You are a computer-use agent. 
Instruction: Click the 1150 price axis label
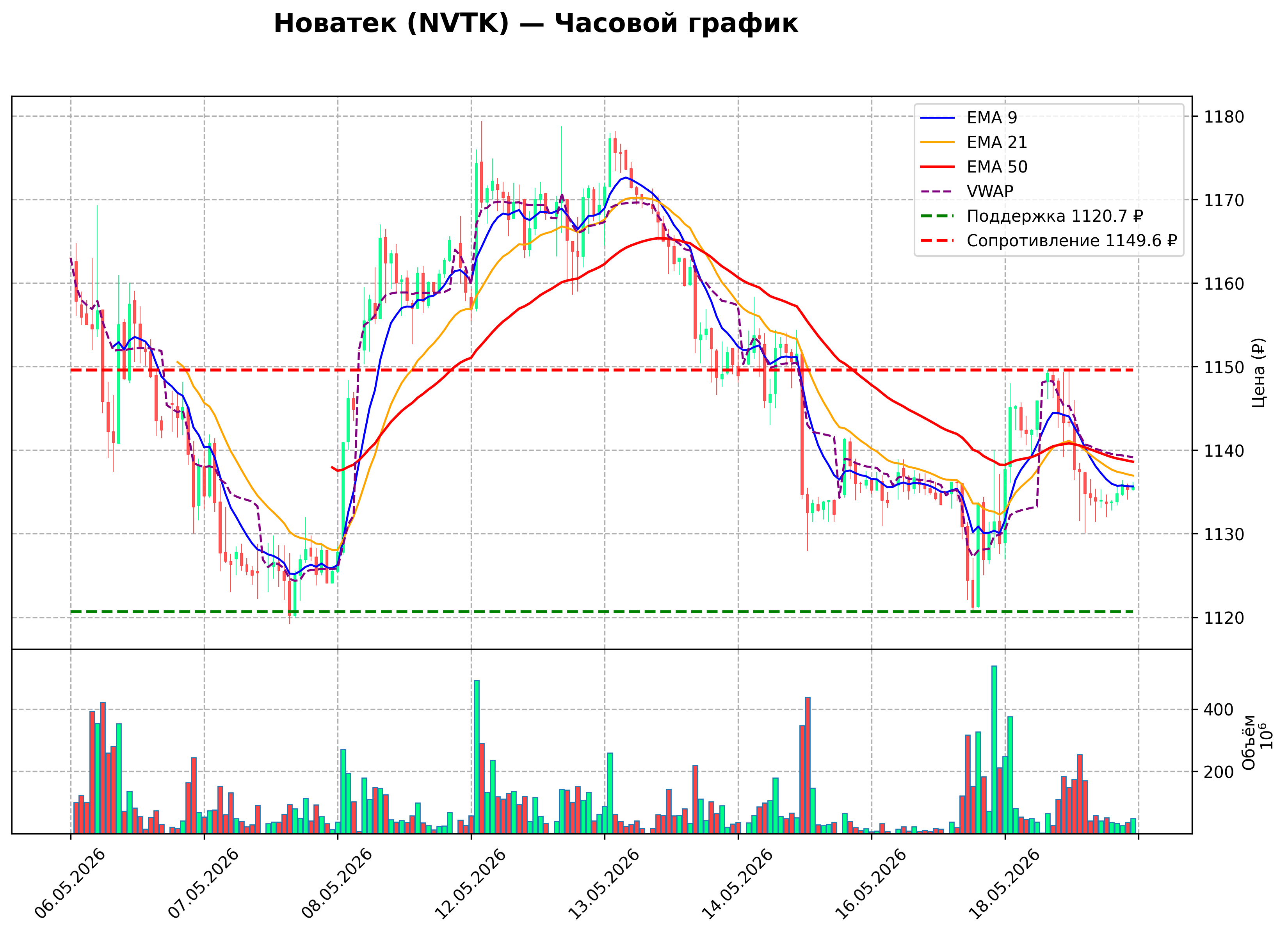[x=1224, y=367]
